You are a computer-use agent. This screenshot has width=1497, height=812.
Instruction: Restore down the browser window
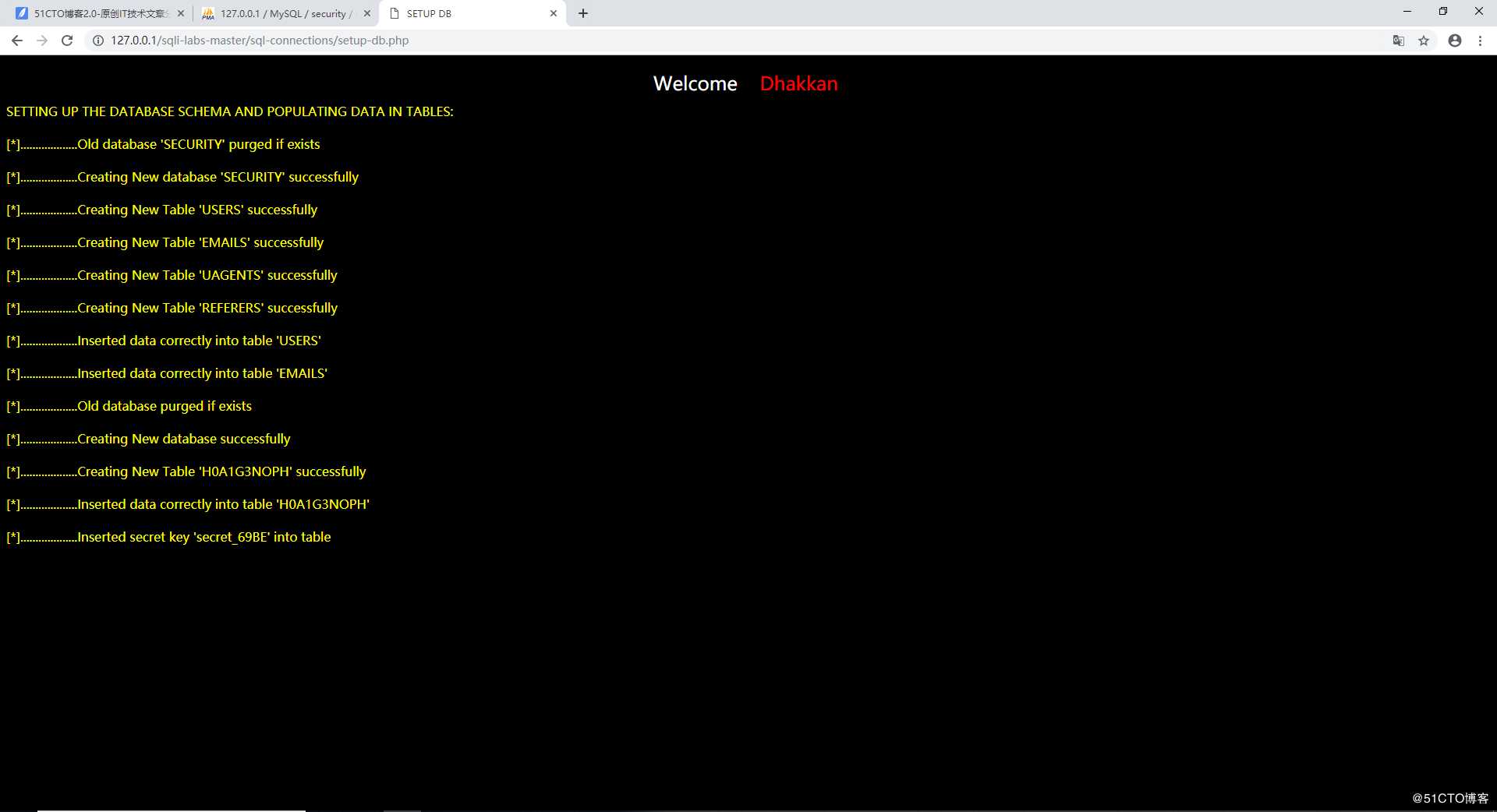coord(1443,12)
